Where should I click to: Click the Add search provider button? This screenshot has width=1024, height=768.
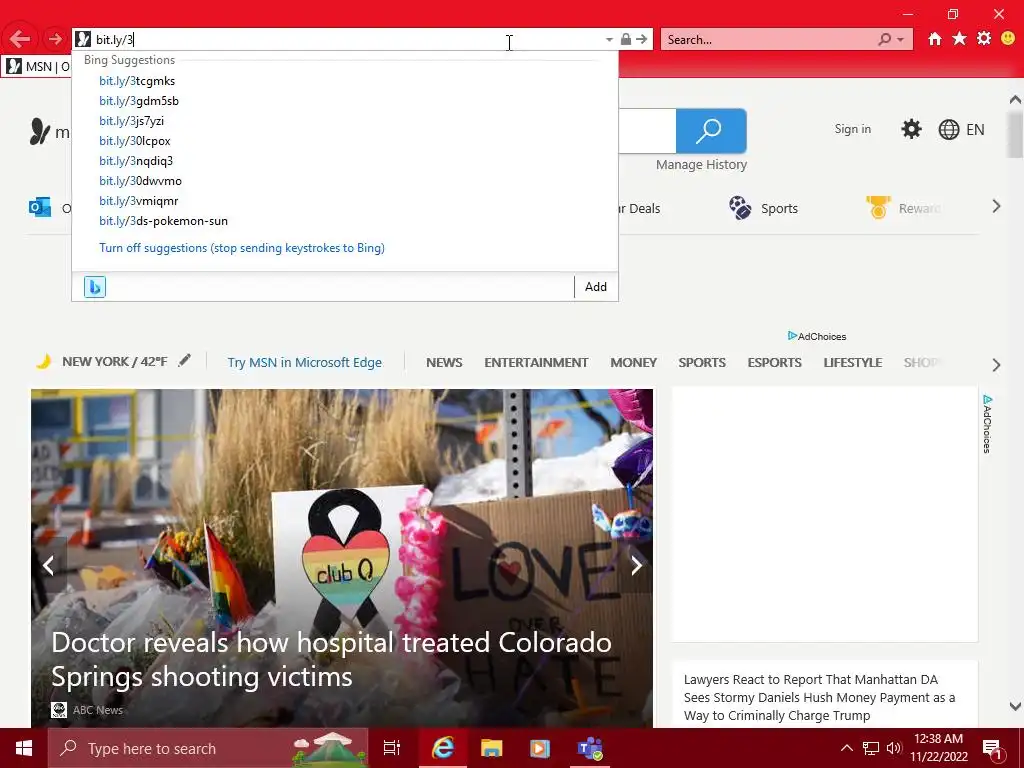596,287
